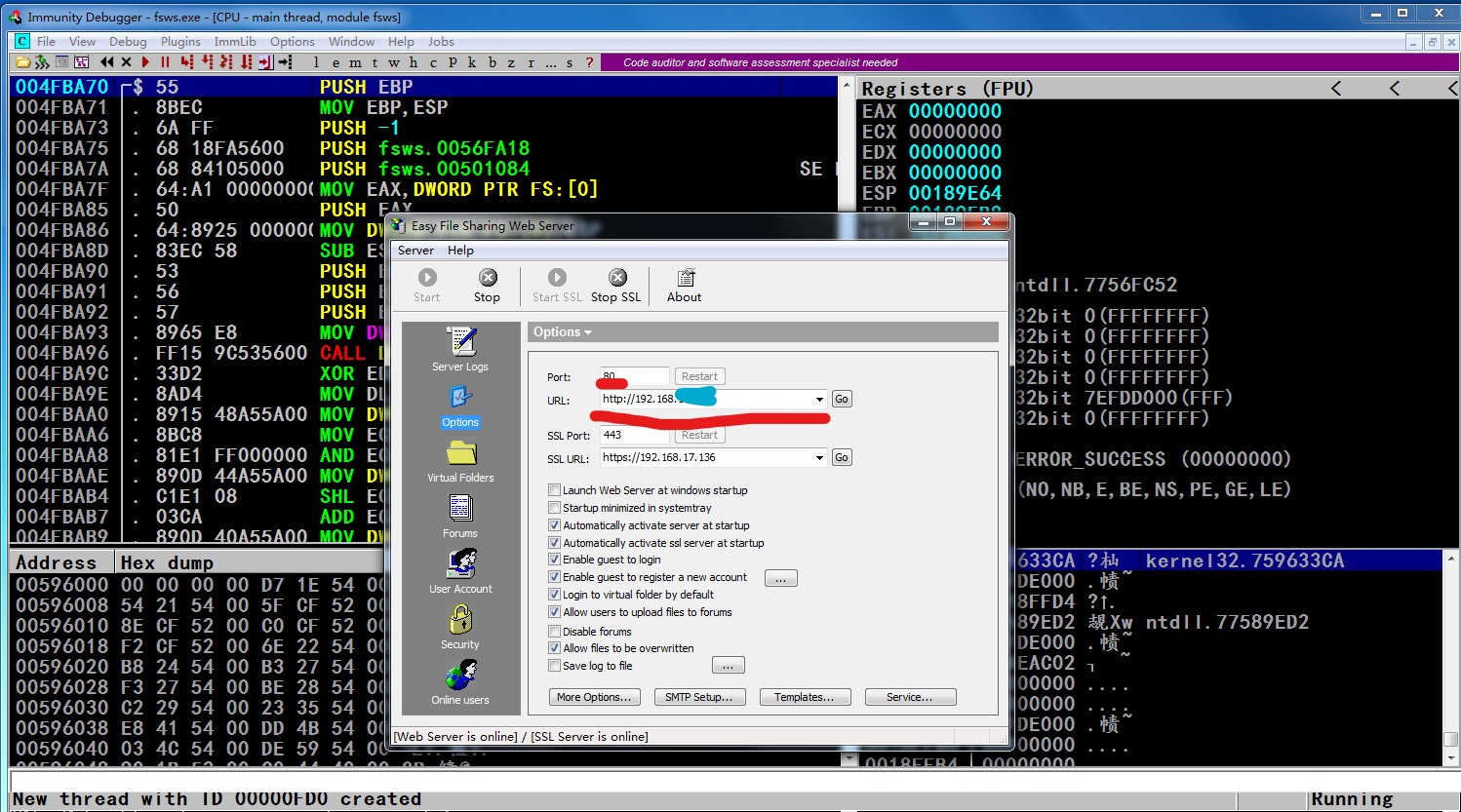This screenshot has height=812, width=1461.
Task: Expand the Options header dropdown
Action: (563, 332)
